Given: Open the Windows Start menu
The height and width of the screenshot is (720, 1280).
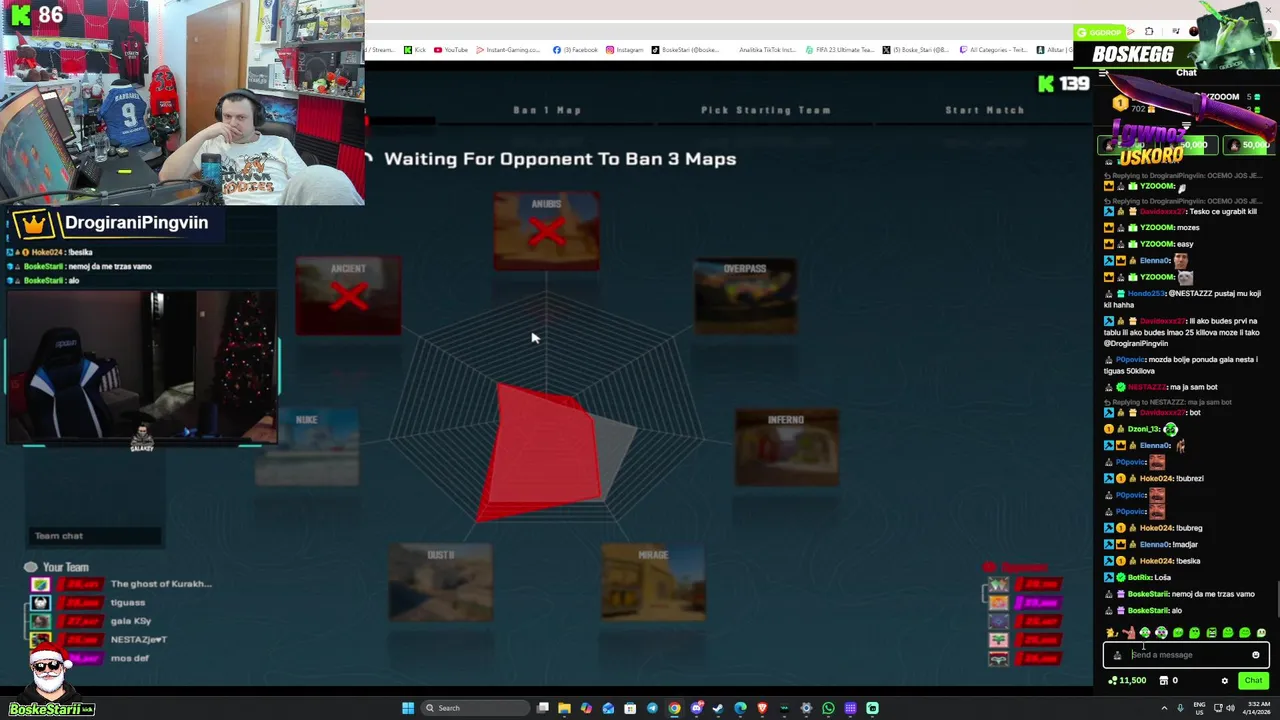Looking at the screenshot, I should (408, 708).
